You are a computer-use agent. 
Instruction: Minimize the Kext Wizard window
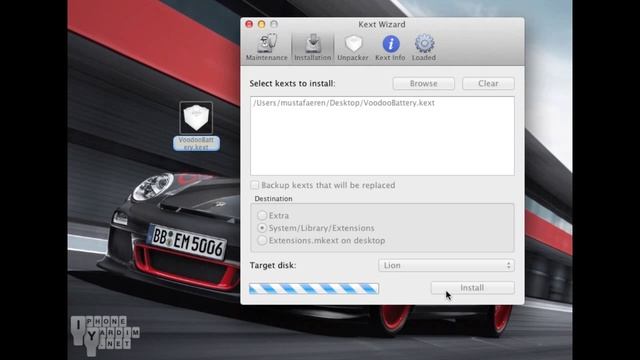point(262,24)
